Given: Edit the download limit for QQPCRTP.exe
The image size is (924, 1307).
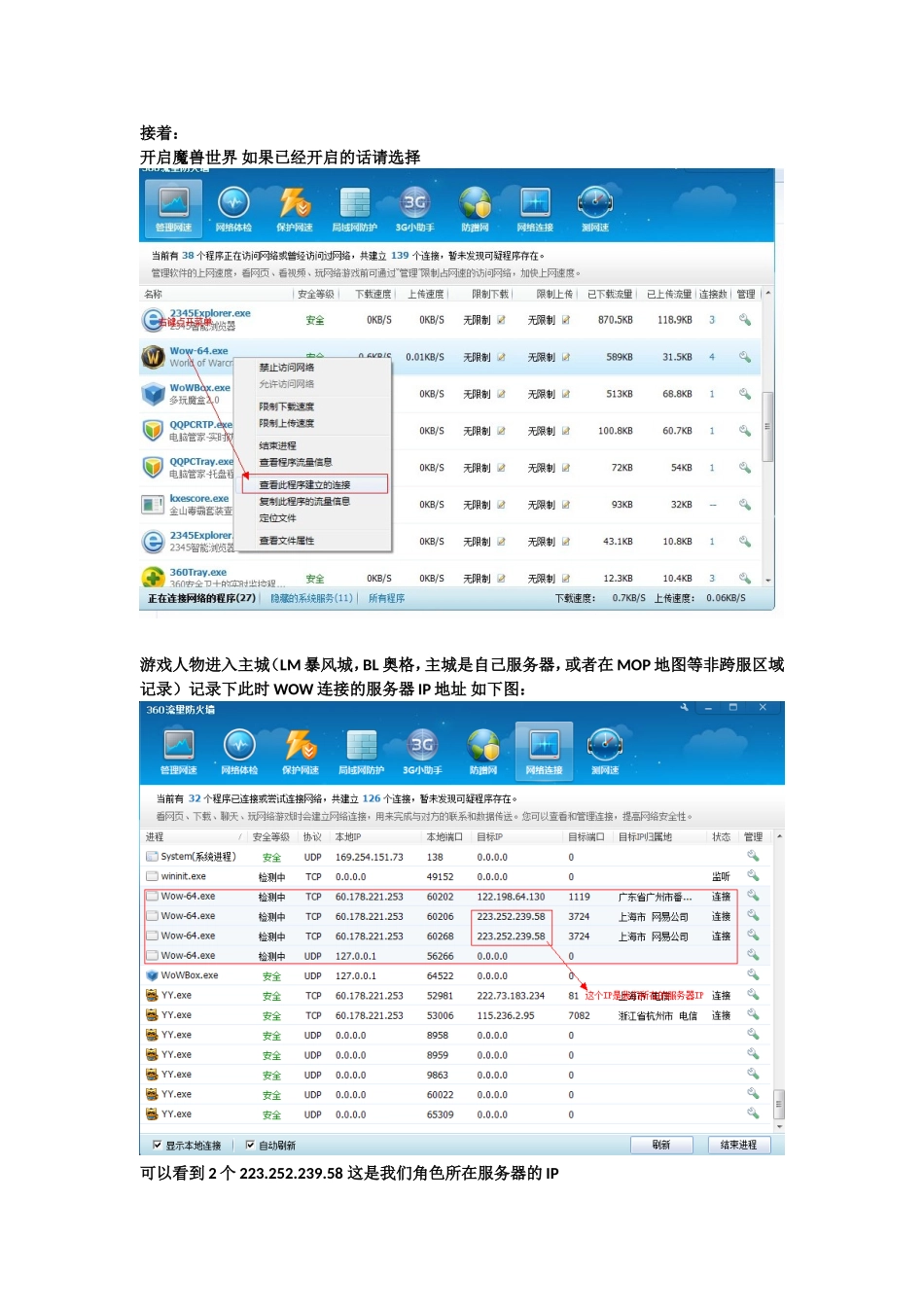Looking at the screenshot, I should pos(501,431).
